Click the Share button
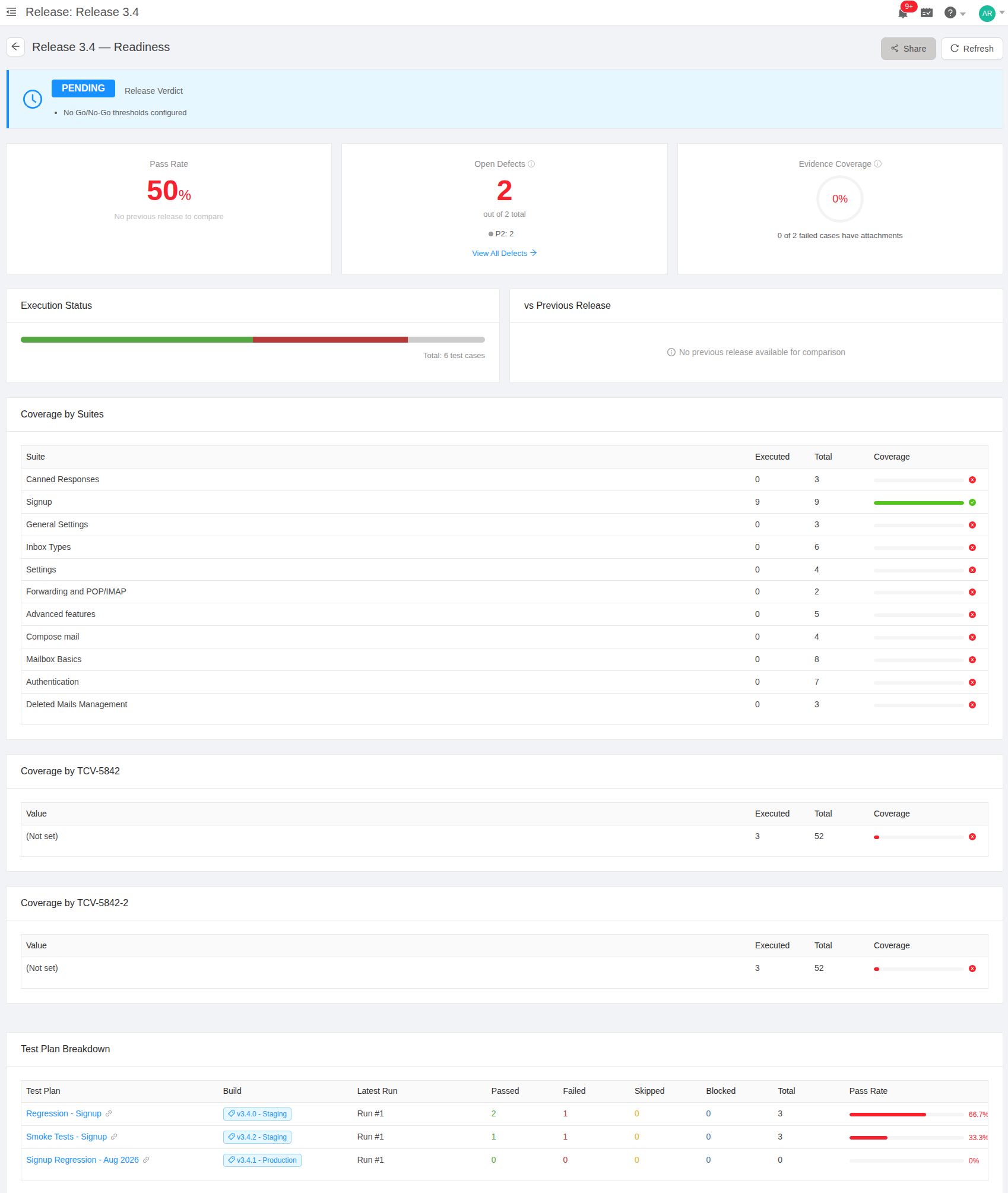1008x1193 pixels. click(908, 49)
